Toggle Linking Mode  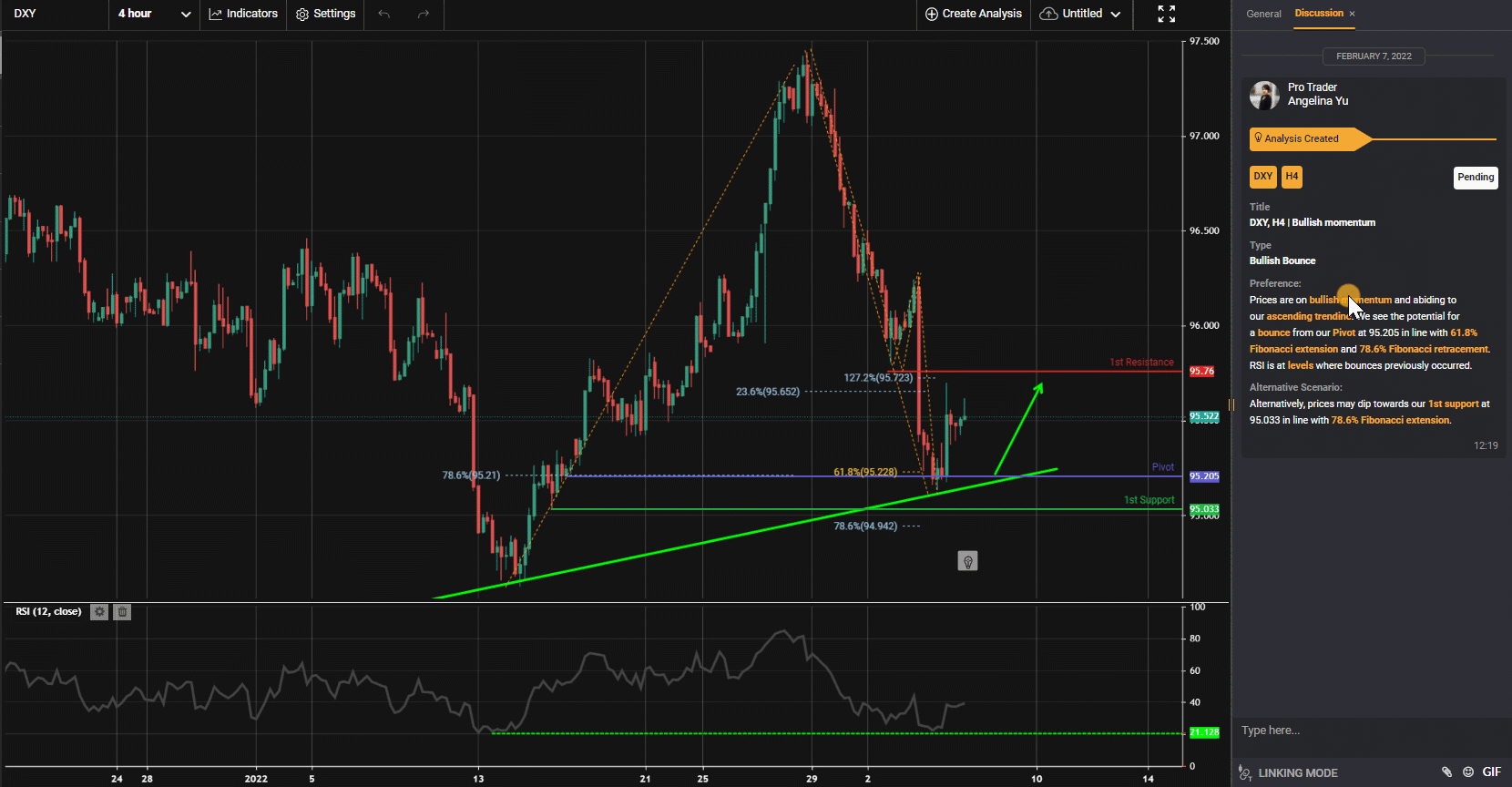(x=1288, y=772)
